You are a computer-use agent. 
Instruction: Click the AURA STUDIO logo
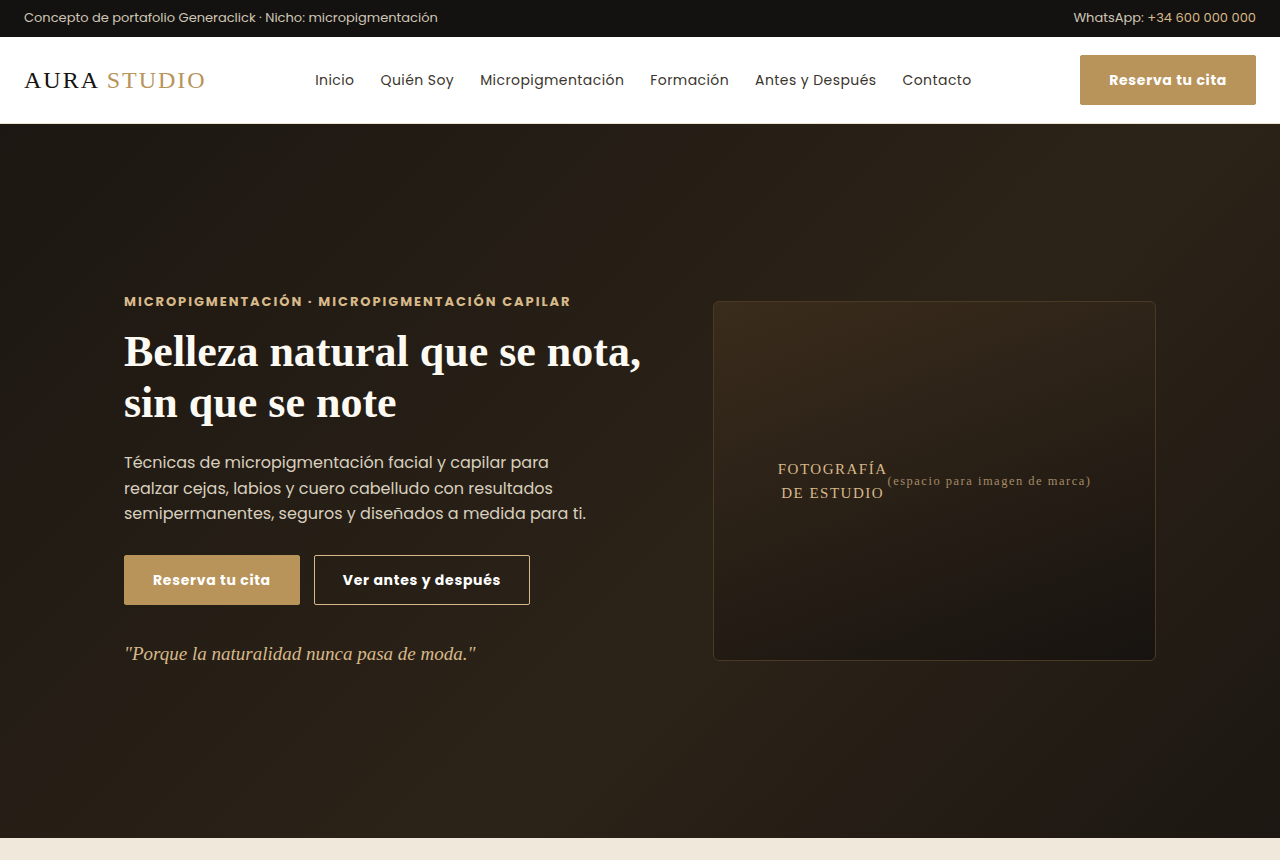(115, 80)
